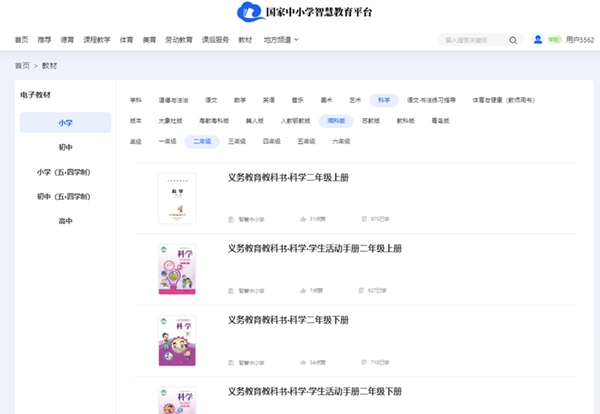600x414 pixels.
Task: Open title 义务教育教科书·科学·学生活动手册二年级下册
Action: (315, 391)
